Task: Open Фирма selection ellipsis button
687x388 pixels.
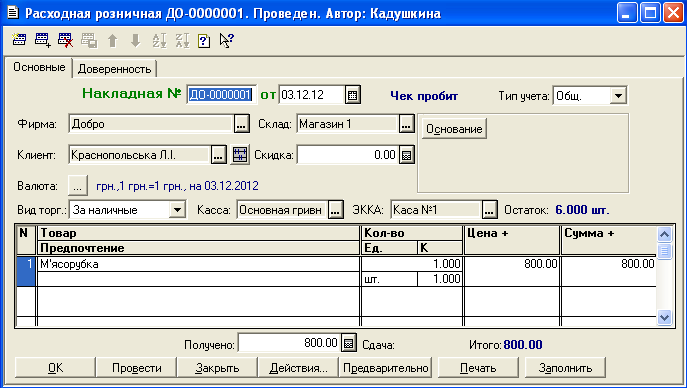Action: (241, 124)
